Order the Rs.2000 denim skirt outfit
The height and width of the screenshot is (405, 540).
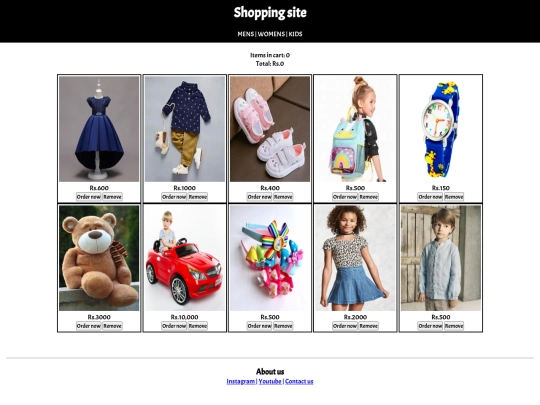(345, 326)
